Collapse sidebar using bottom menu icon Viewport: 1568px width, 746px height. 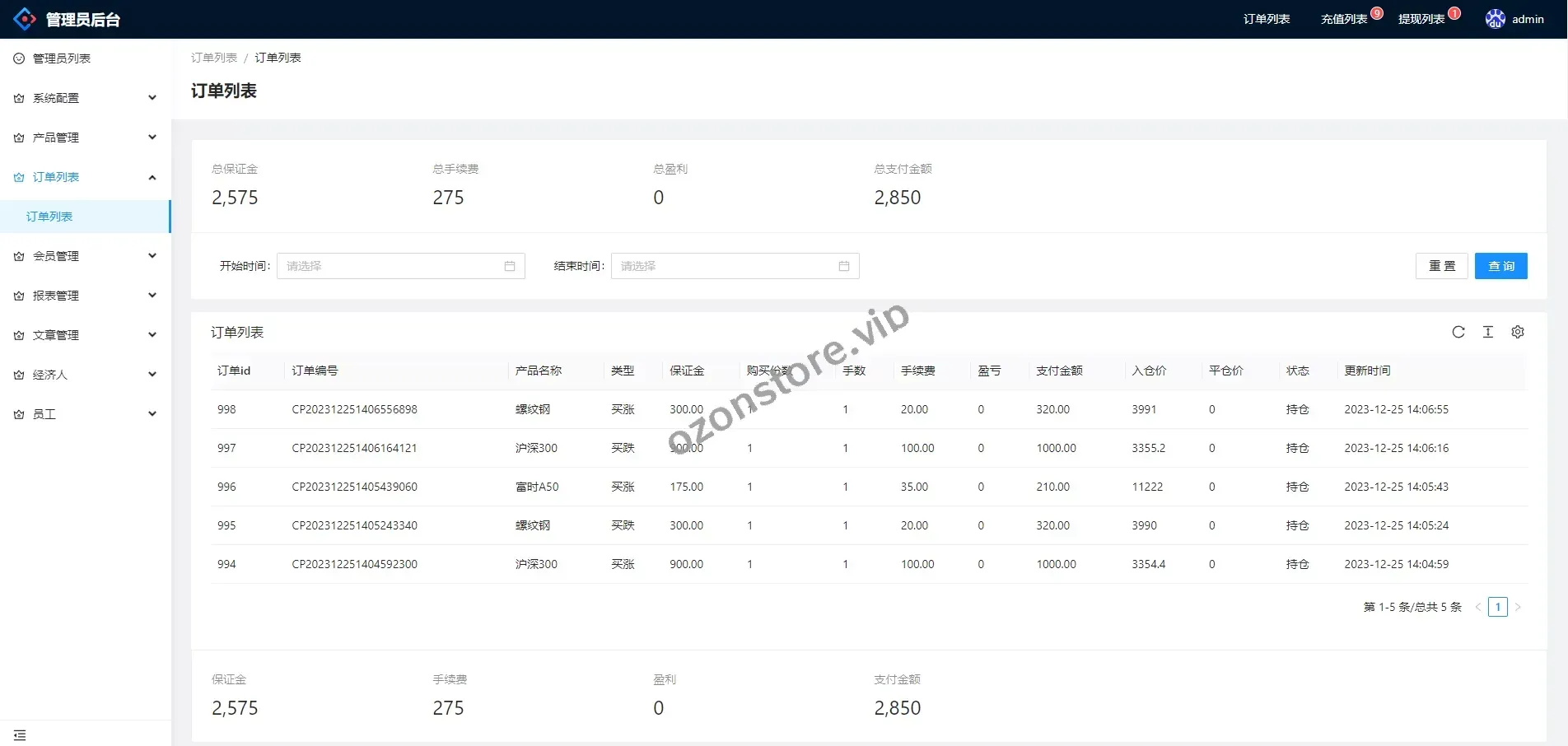pos(20,734)
